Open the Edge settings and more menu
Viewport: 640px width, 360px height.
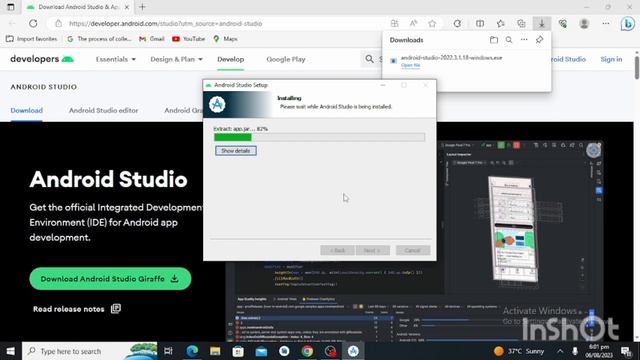tap(606, 24)
